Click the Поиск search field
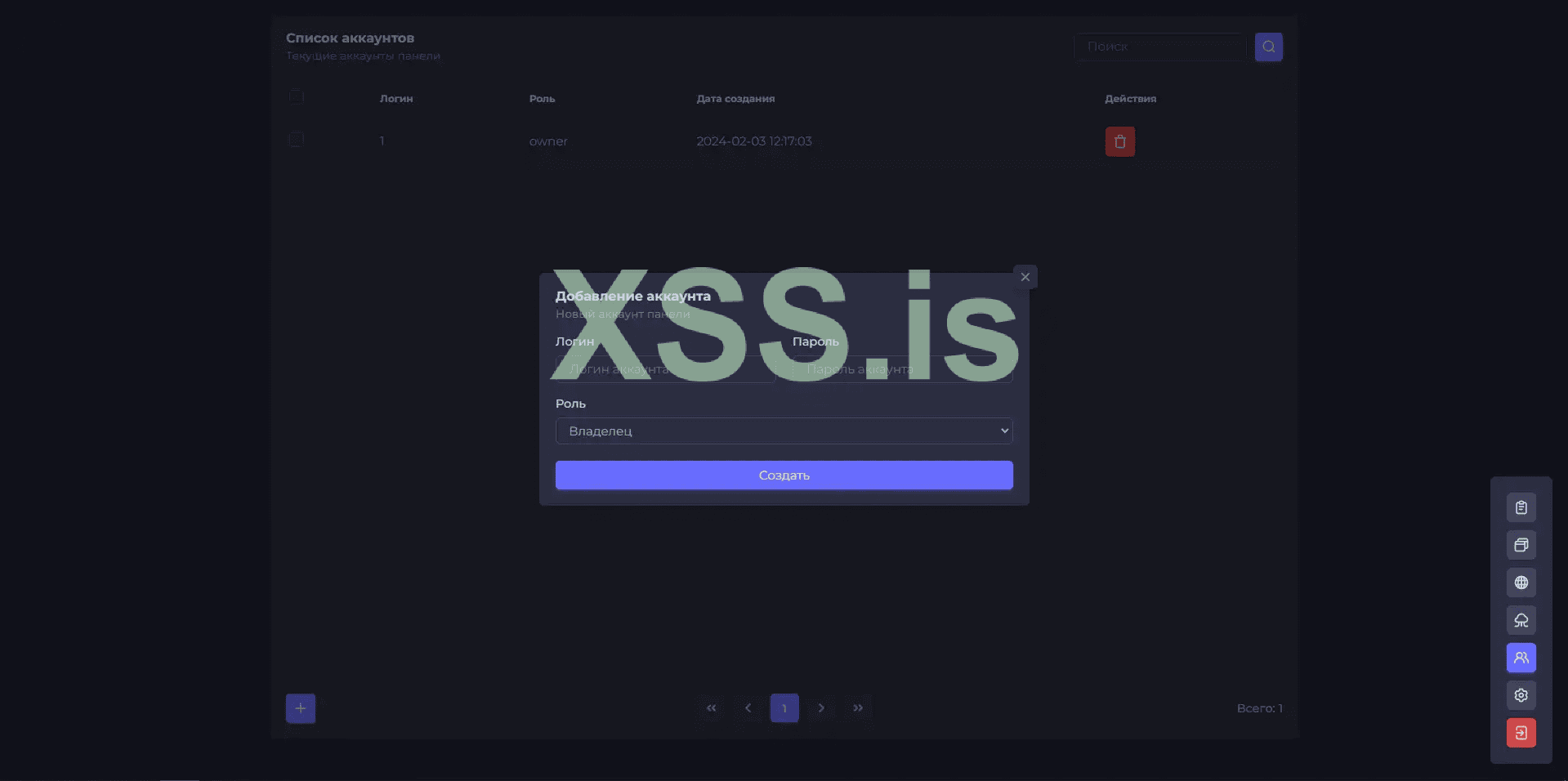The width and height of the screenshot is (1568, 781). click(x=1159, y=47)
